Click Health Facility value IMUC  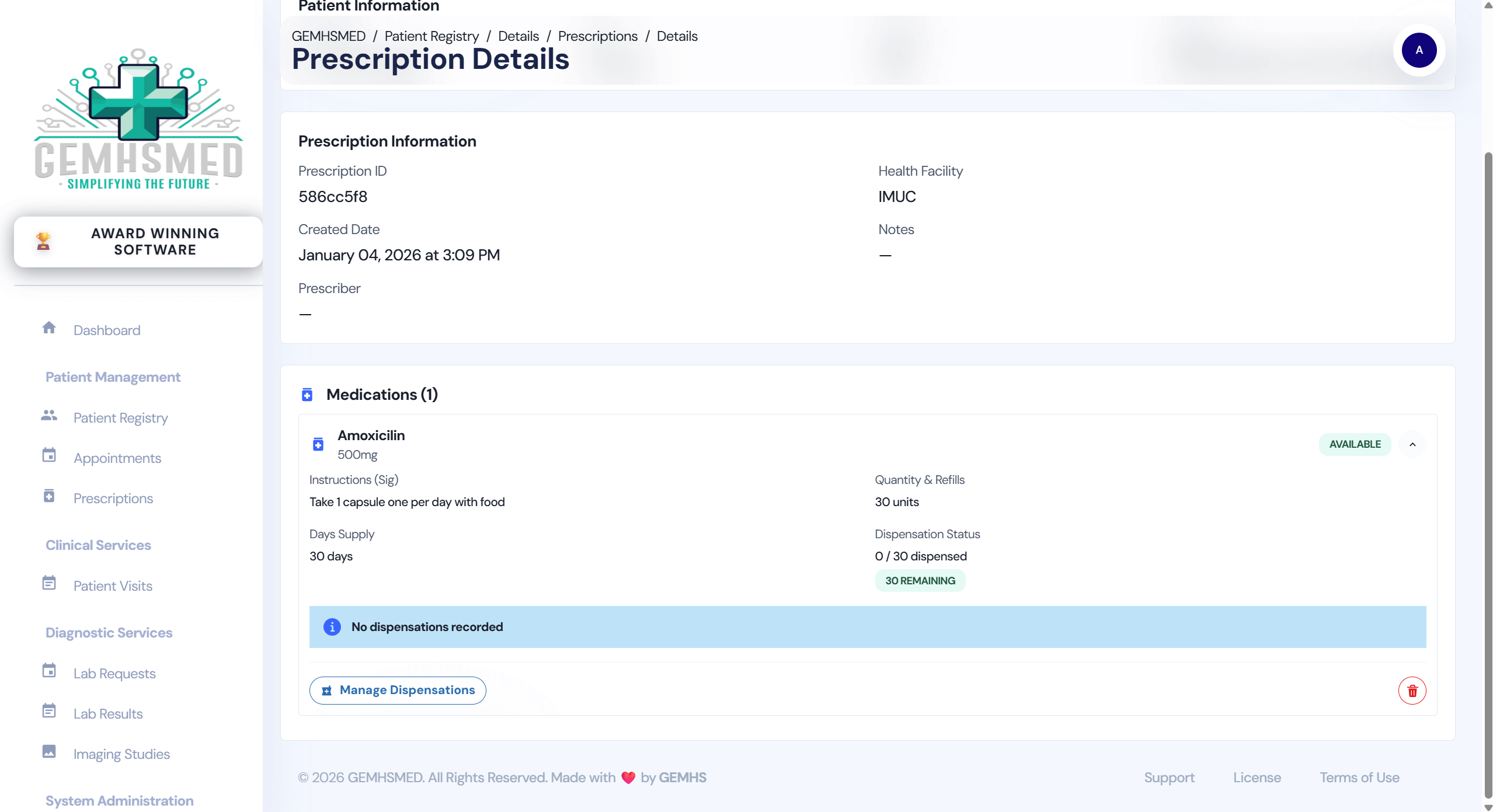[x=897, y=197]
